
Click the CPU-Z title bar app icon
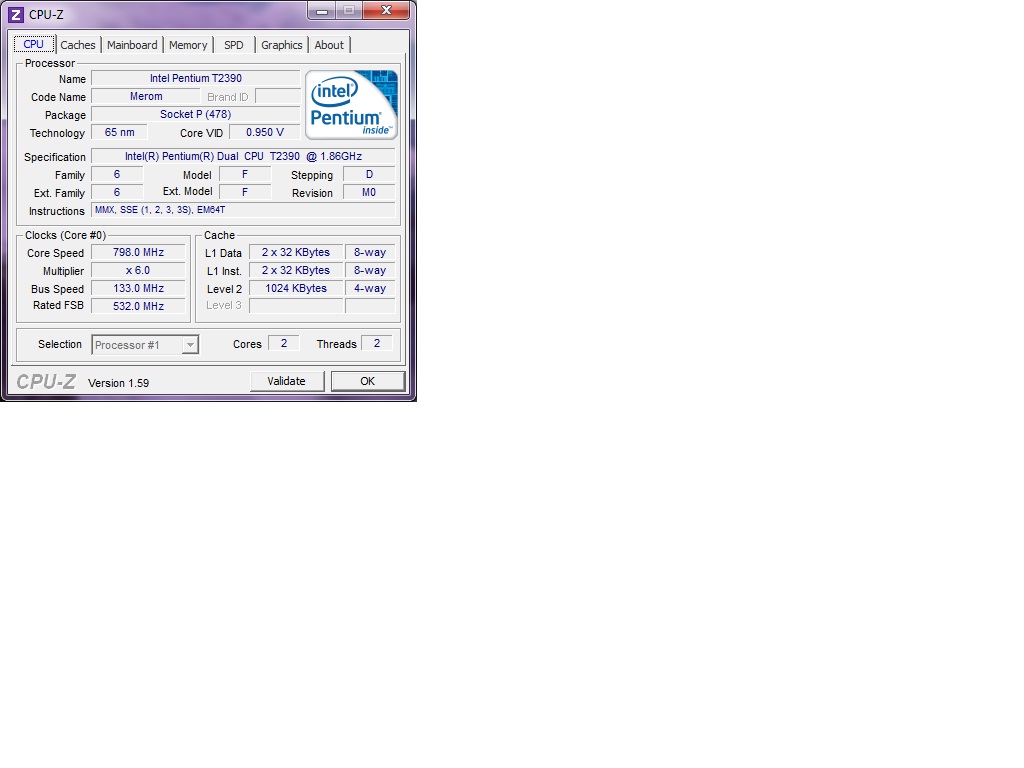[x=16, y=14]
